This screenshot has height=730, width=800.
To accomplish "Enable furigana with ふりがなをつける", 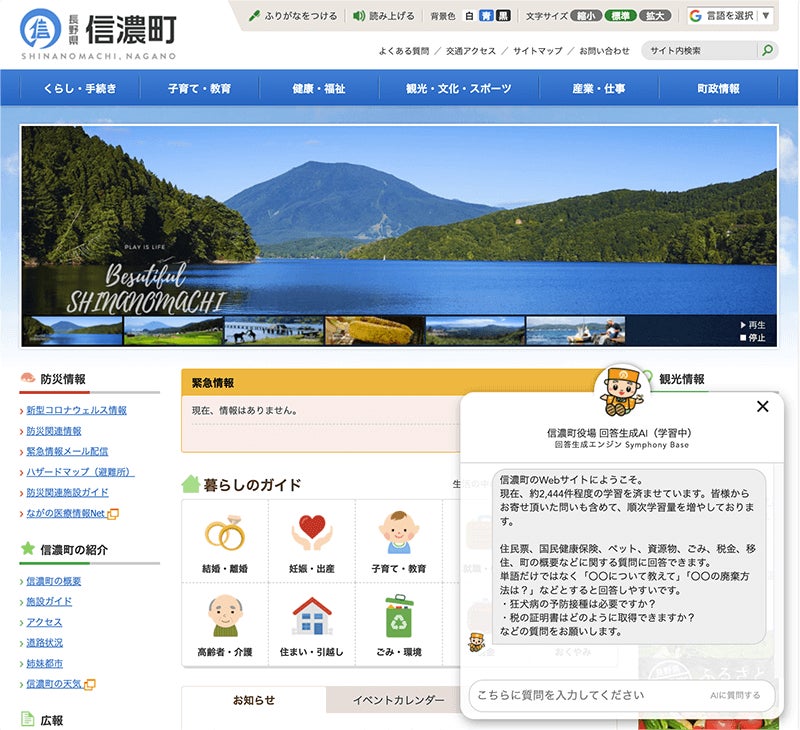I will (x=293, y=16).
